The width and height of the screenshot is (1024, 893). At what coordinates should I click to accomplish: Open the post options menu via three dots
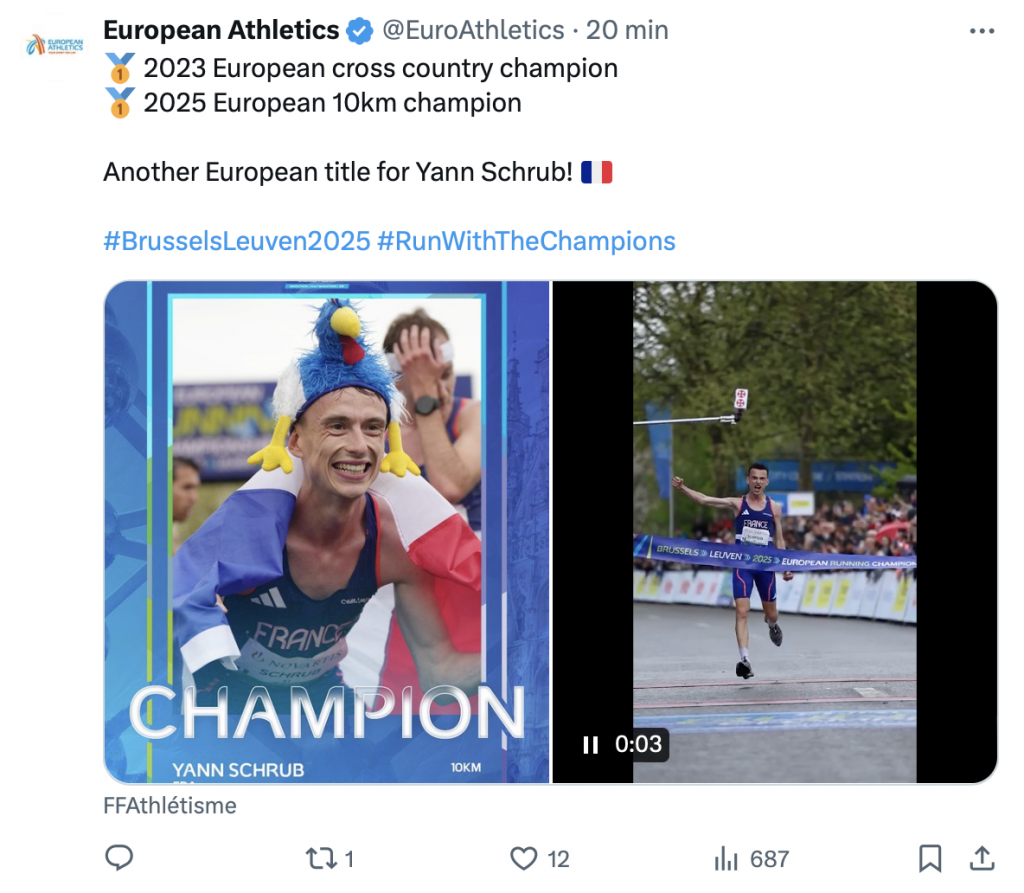pos(981,30)
